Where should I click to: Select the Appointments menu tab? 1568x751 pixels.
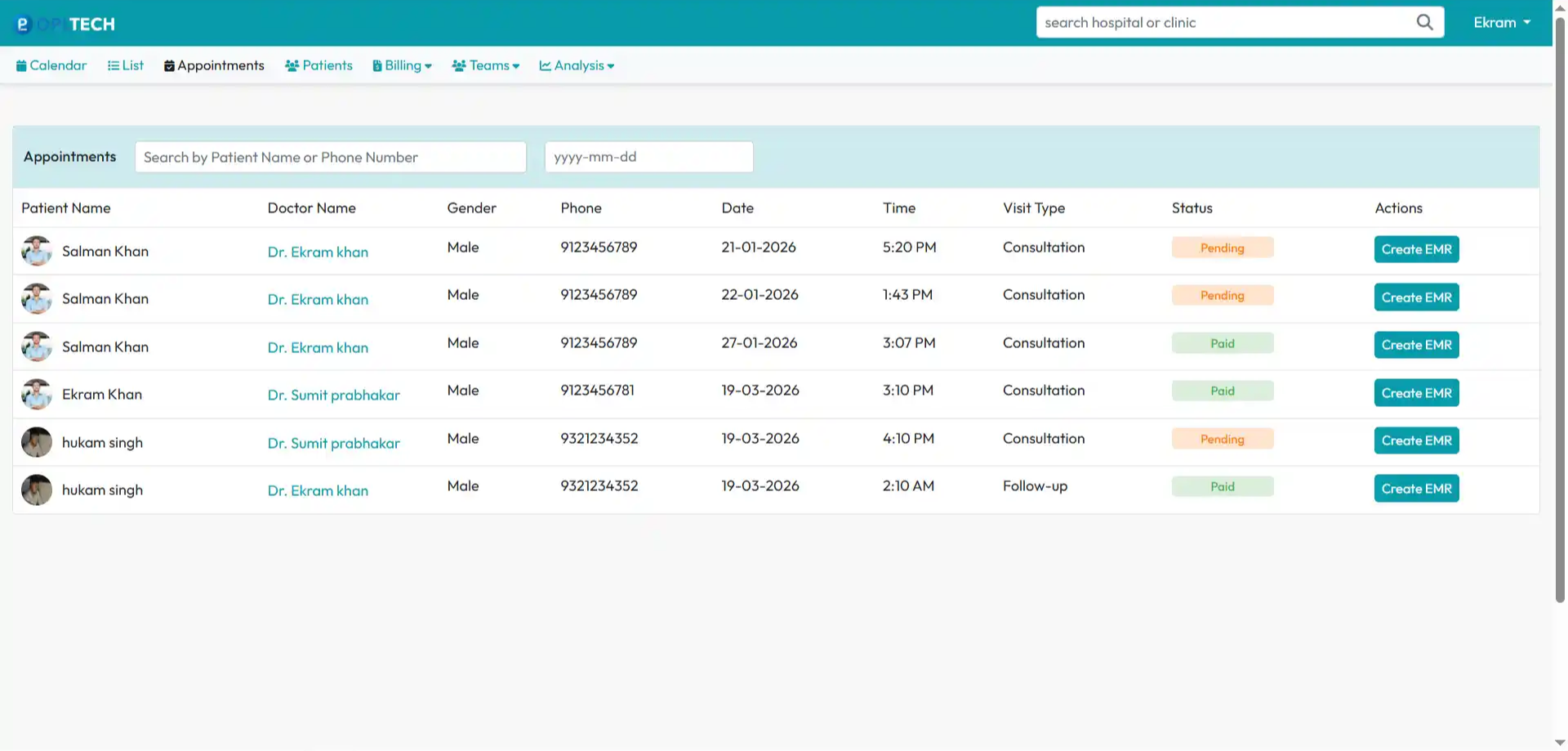[x=214, y=65]
